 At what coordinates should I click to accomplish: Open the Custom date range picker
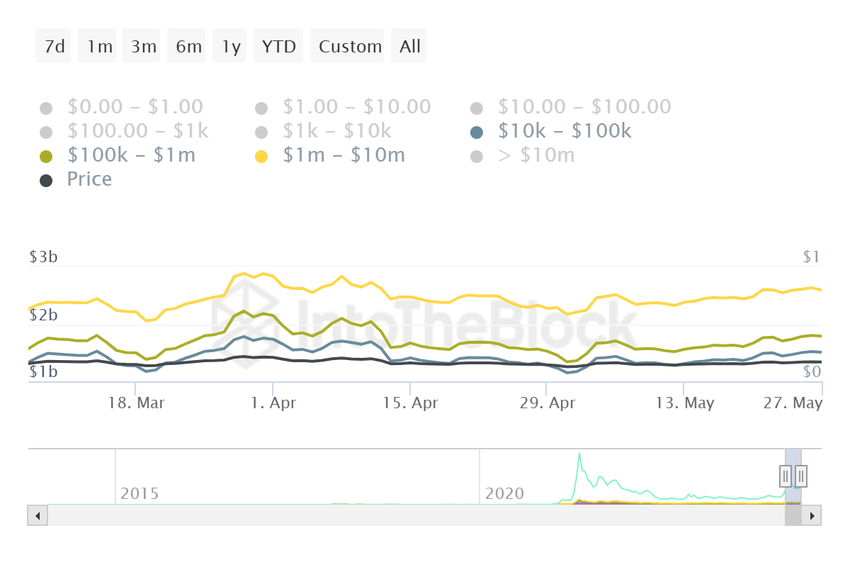tap(350, 47)
